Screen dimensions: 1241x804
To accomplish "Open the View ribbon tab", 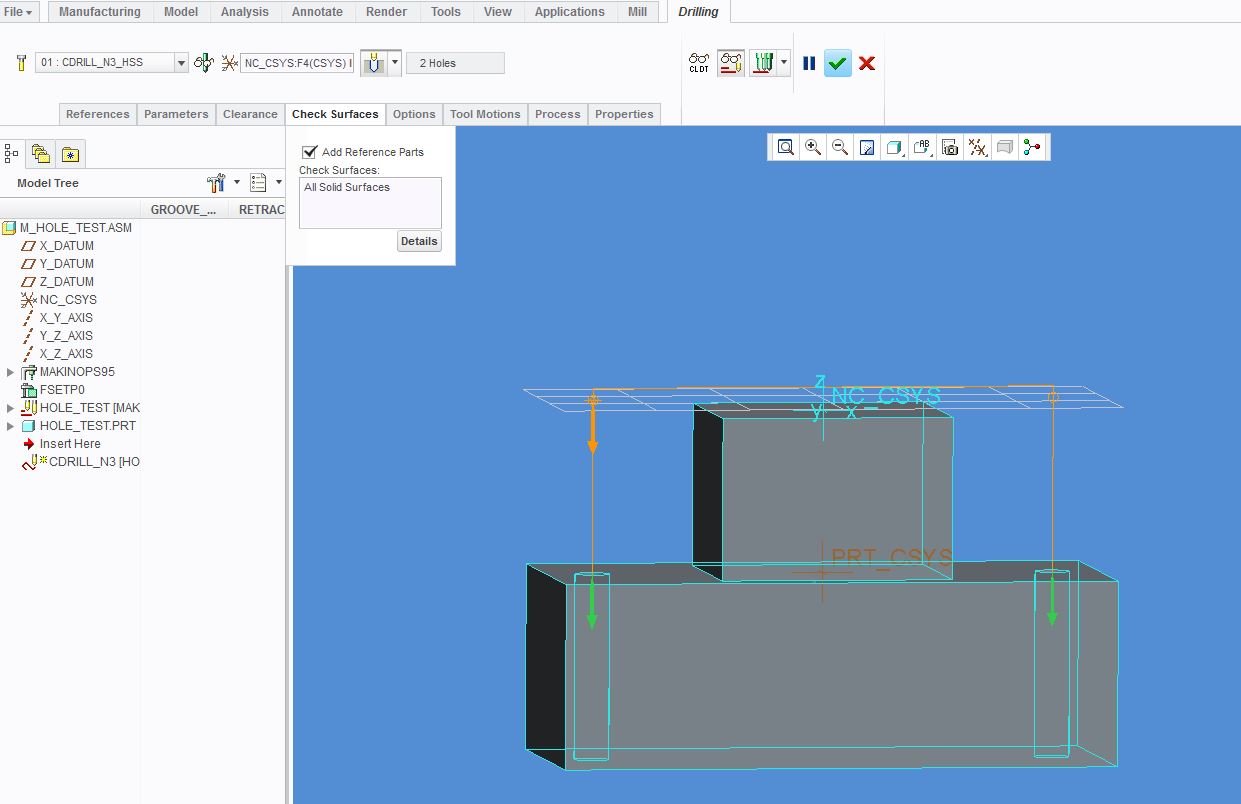I will click(498, 12).
